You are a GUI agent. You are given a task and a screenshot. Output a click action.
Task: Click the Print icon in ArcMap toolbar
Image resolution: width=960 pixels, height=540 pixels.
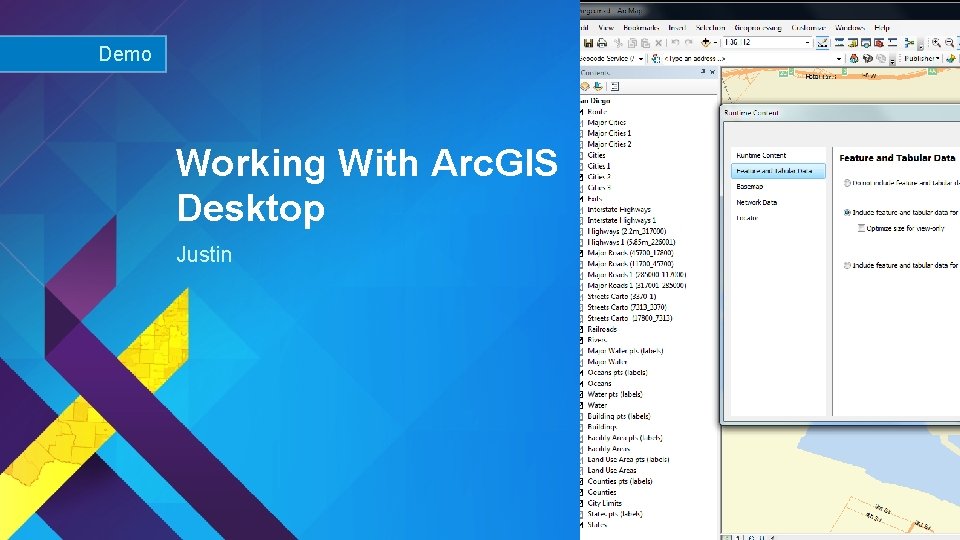[x=602, y=43]
